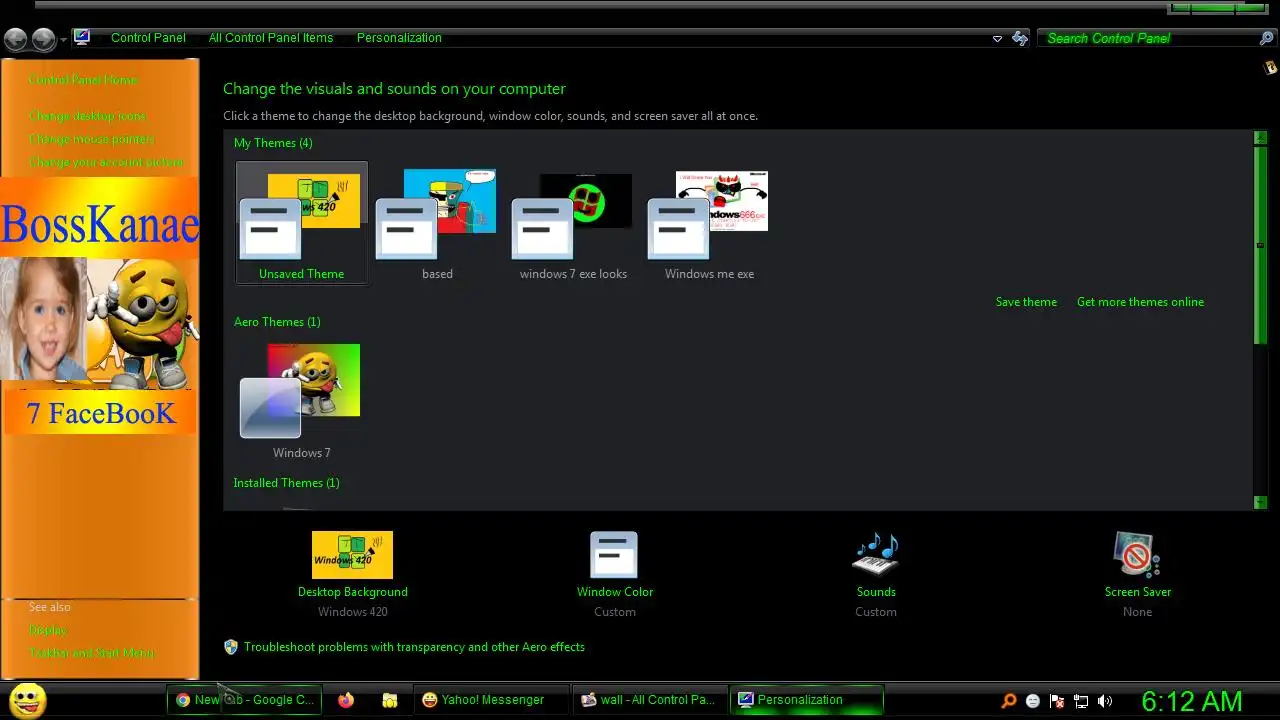The image size is (1280, 720).
Task: Click the Troubleshoot transparency shield icon
Action: point(231,647)
